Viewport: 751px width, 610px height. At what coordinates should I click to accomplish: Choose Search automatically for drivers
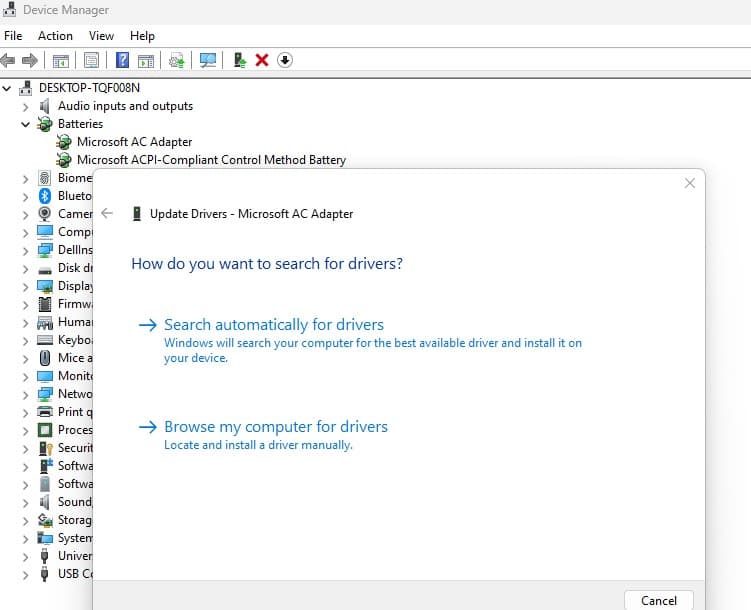pyautogui.click(x=274, y=325)
